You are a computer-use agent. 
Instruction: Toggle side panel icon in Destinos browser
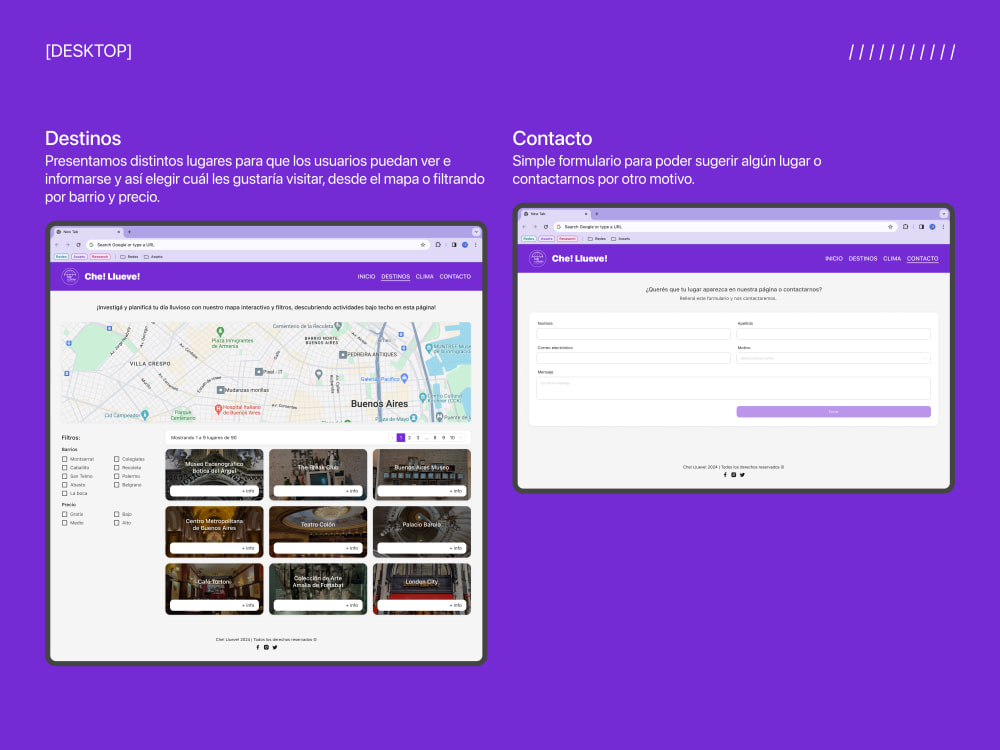pyautogui.click(x=454, y=245)
